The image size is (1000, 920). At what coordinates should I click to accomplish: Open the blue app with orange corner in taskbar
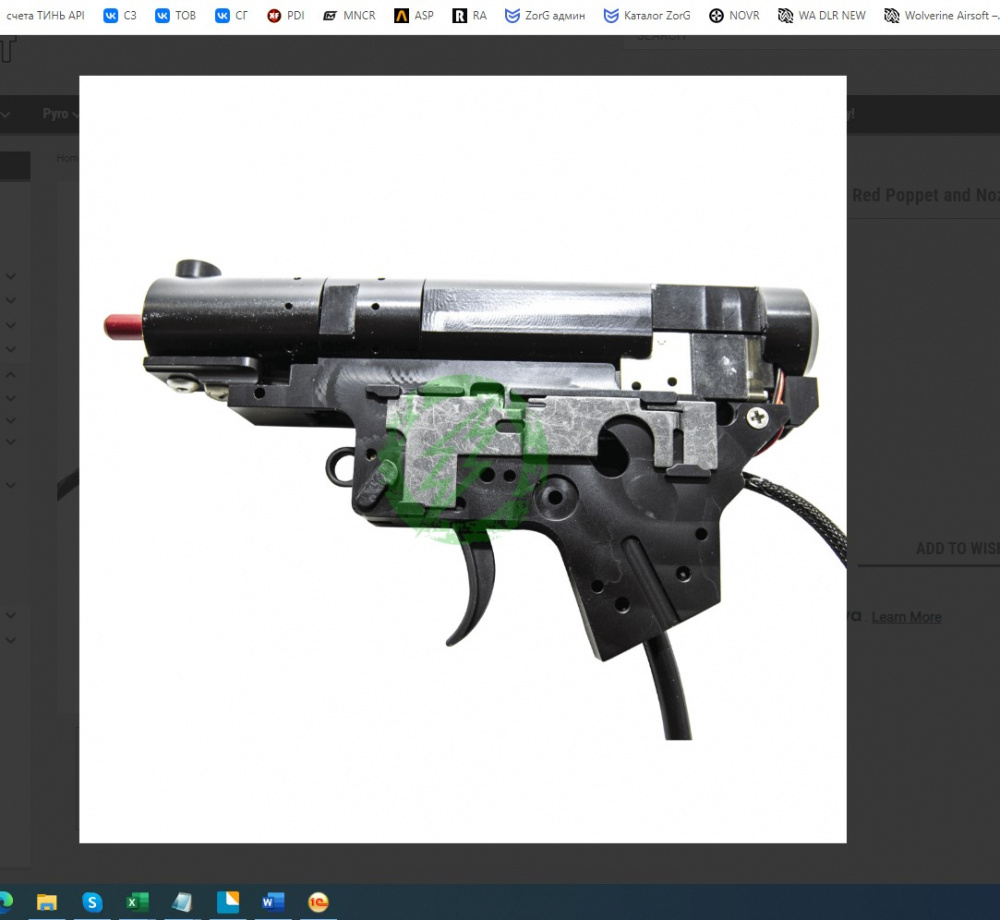tap(228, 902)
